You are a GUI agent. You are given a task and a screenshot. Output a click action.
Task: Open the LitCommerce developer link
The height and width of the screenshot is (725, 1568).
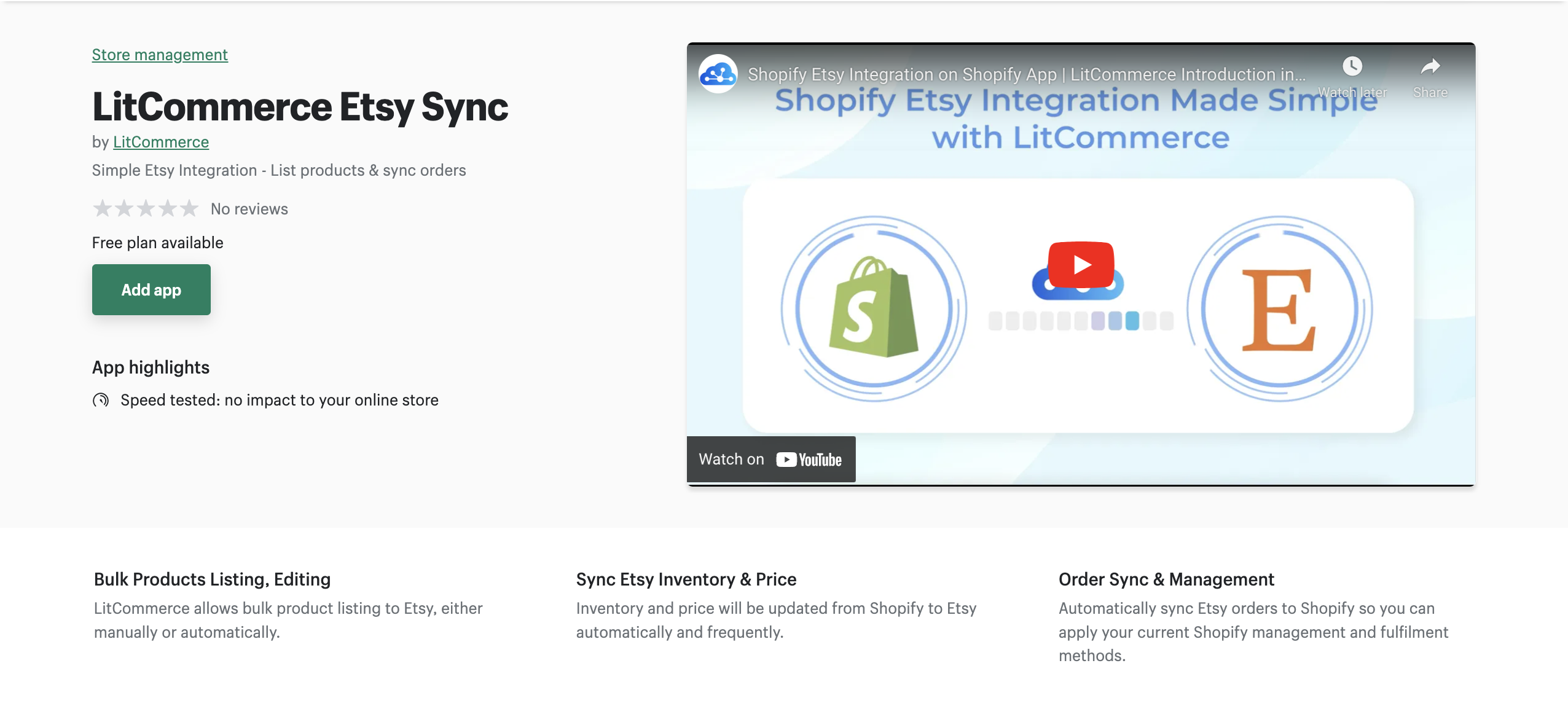[x=161, y=142]
